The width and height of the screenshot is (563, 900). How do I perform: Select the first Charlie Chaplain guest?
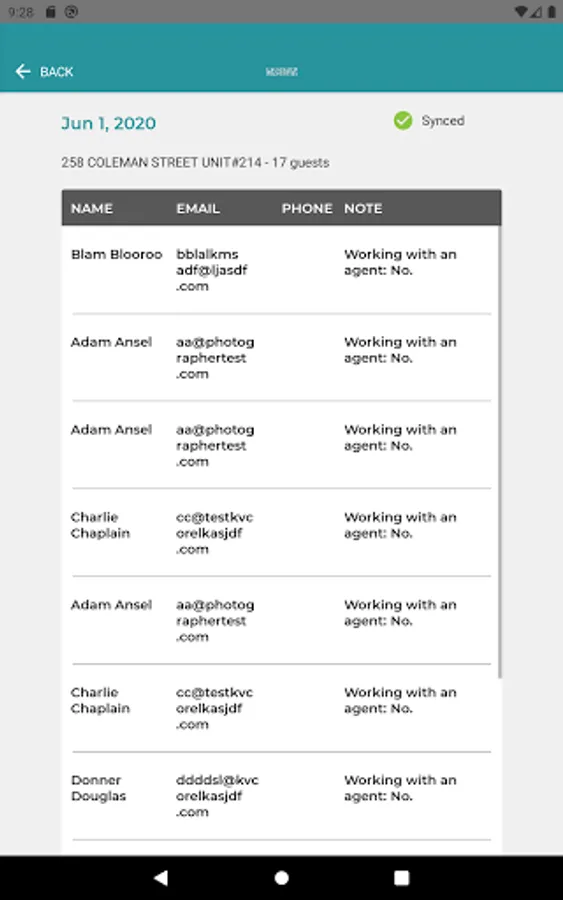coord(281,533)
